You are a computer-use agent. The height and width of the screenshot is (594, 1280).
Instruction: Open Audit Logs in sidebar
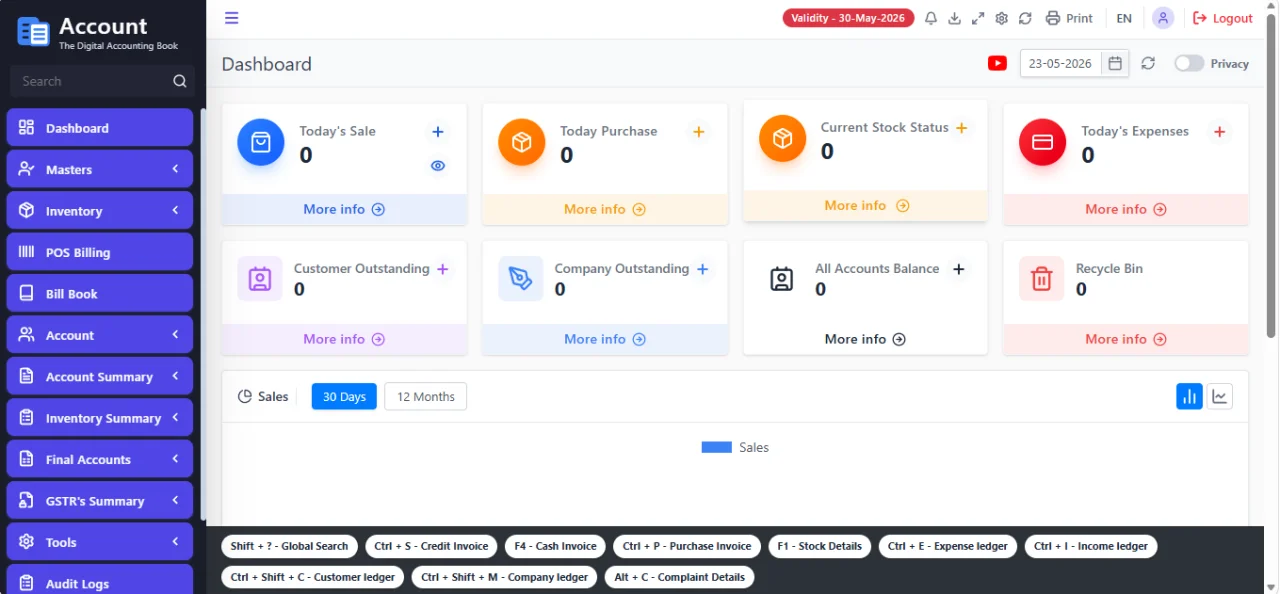point(100,580)
